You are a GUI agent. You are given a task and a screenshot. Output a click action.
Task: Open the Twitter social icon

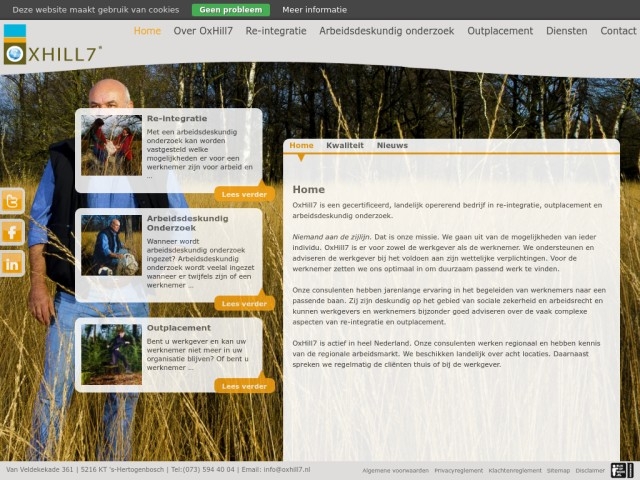(x=13, y=201)
